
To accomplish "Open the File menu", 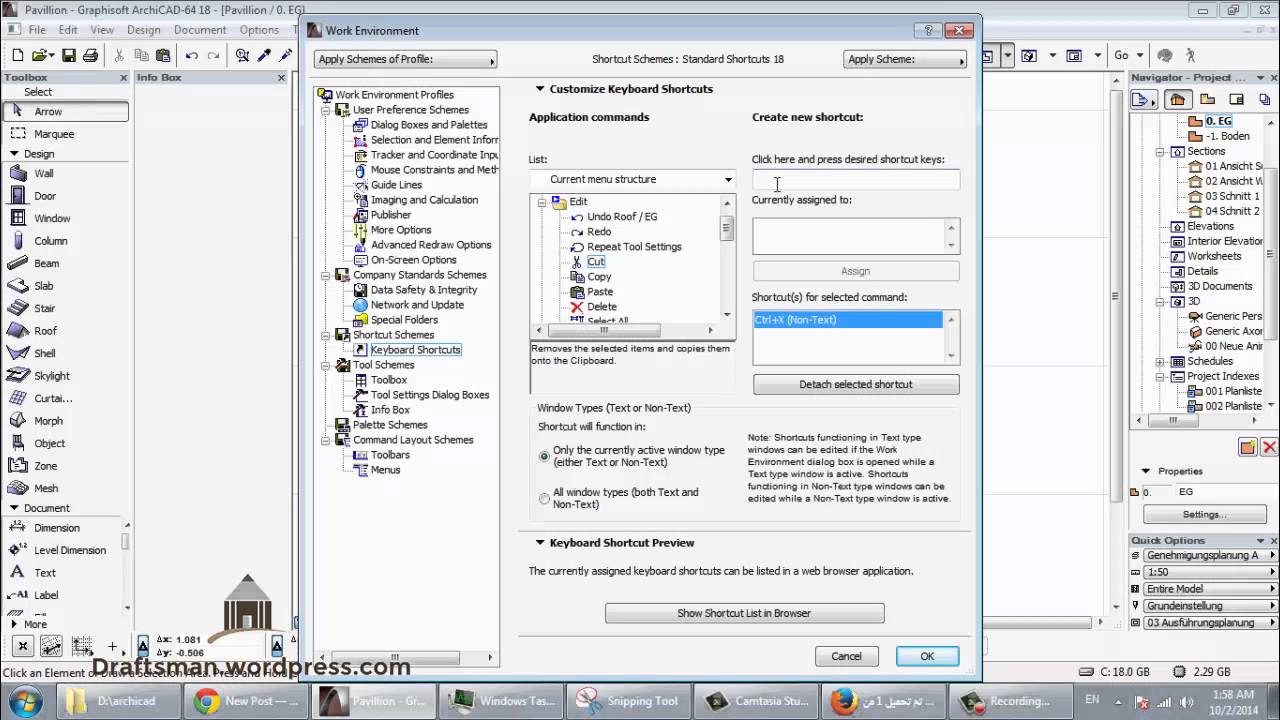I will click(x=37, y=30).
